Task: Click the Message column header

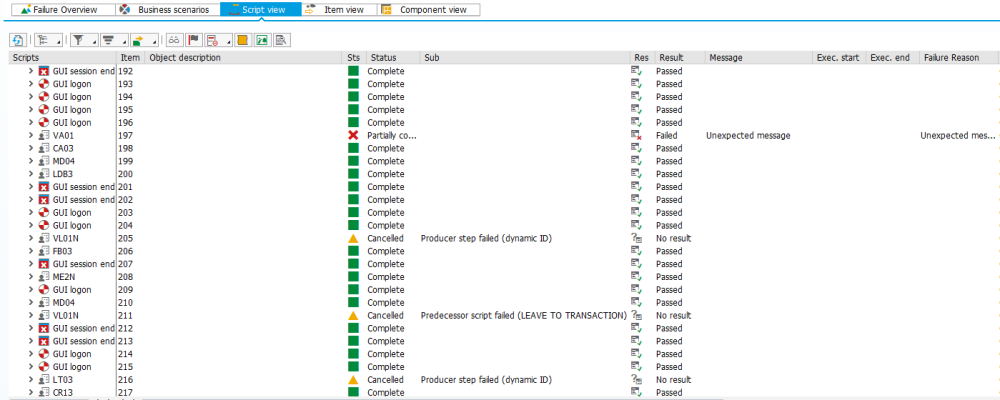Action: [x=758, y=57]
